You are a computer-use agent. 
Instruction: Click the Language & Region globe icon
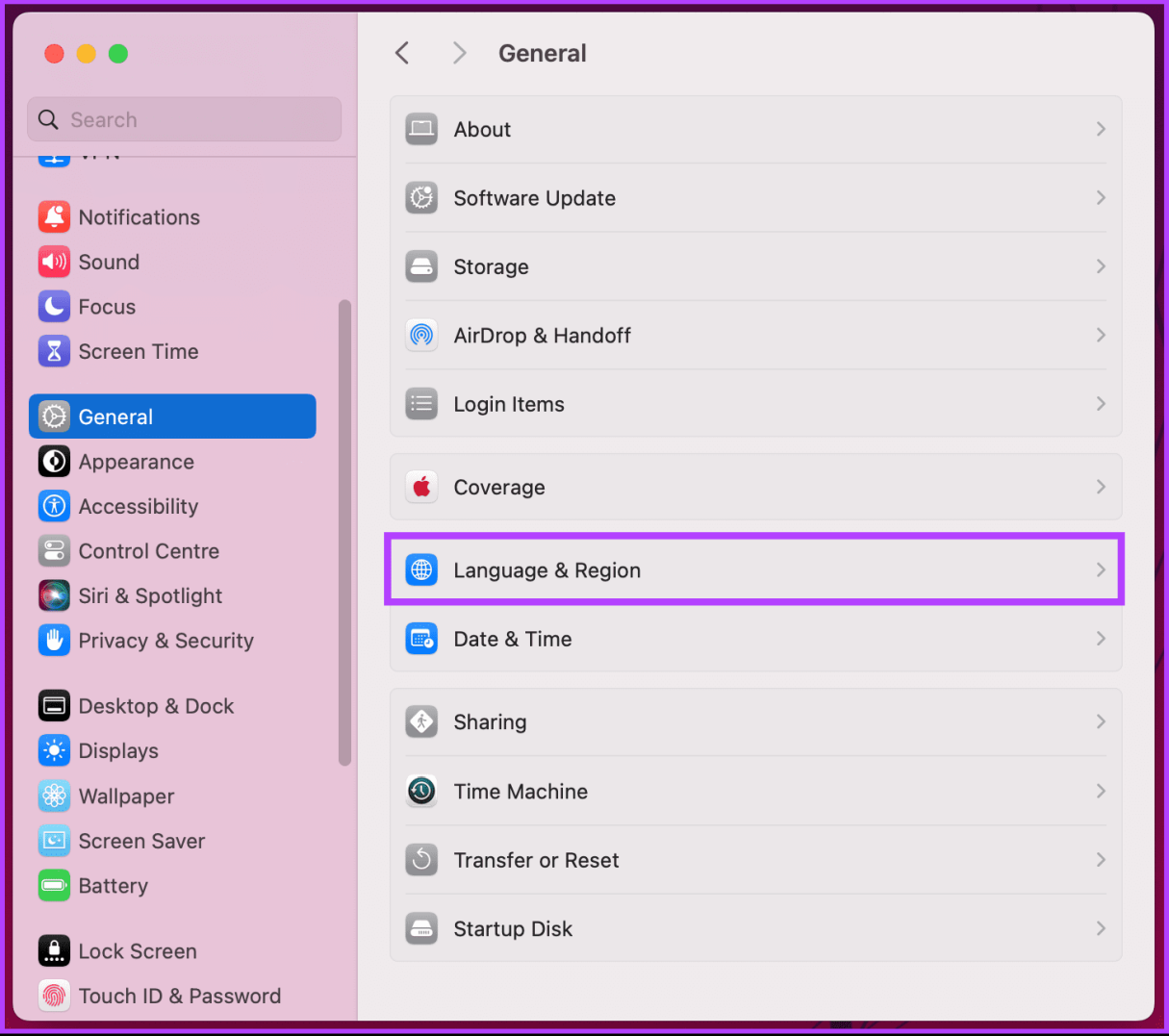click(x=421, y=569)
